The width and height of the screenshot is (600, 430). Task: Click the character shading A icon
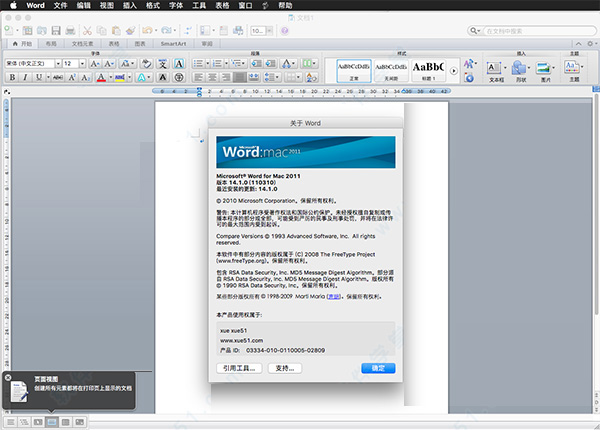tap(163, 77)
